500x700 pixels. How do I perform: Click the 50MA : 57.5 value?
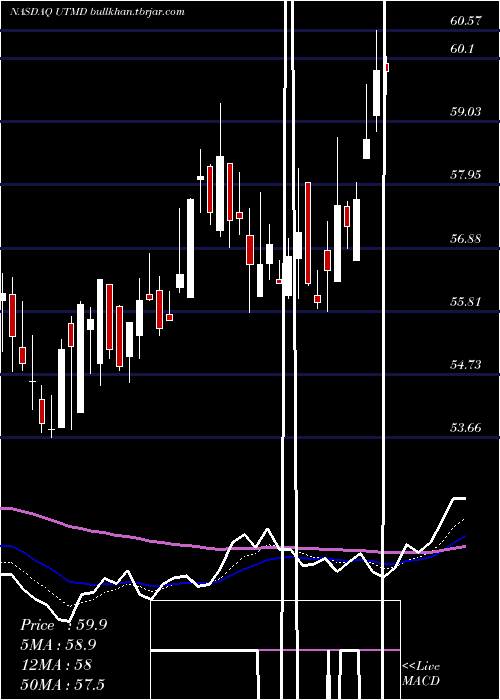(62, 684)
